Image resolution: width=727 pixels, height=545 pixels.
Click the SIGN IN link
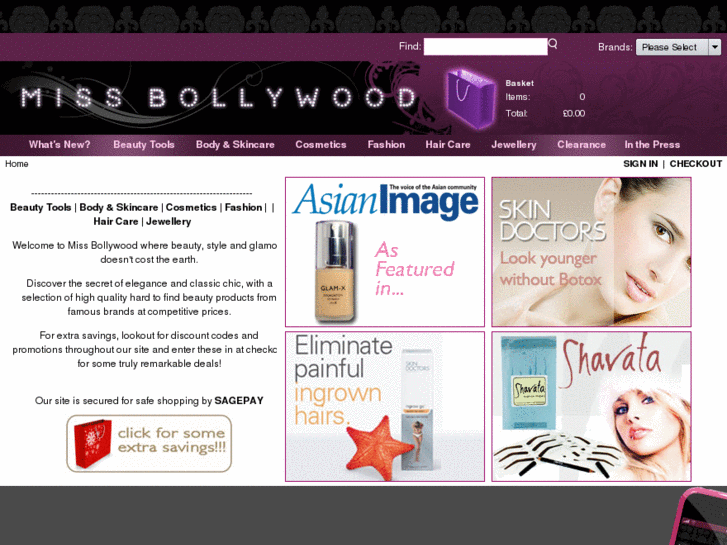click(640, 164)
